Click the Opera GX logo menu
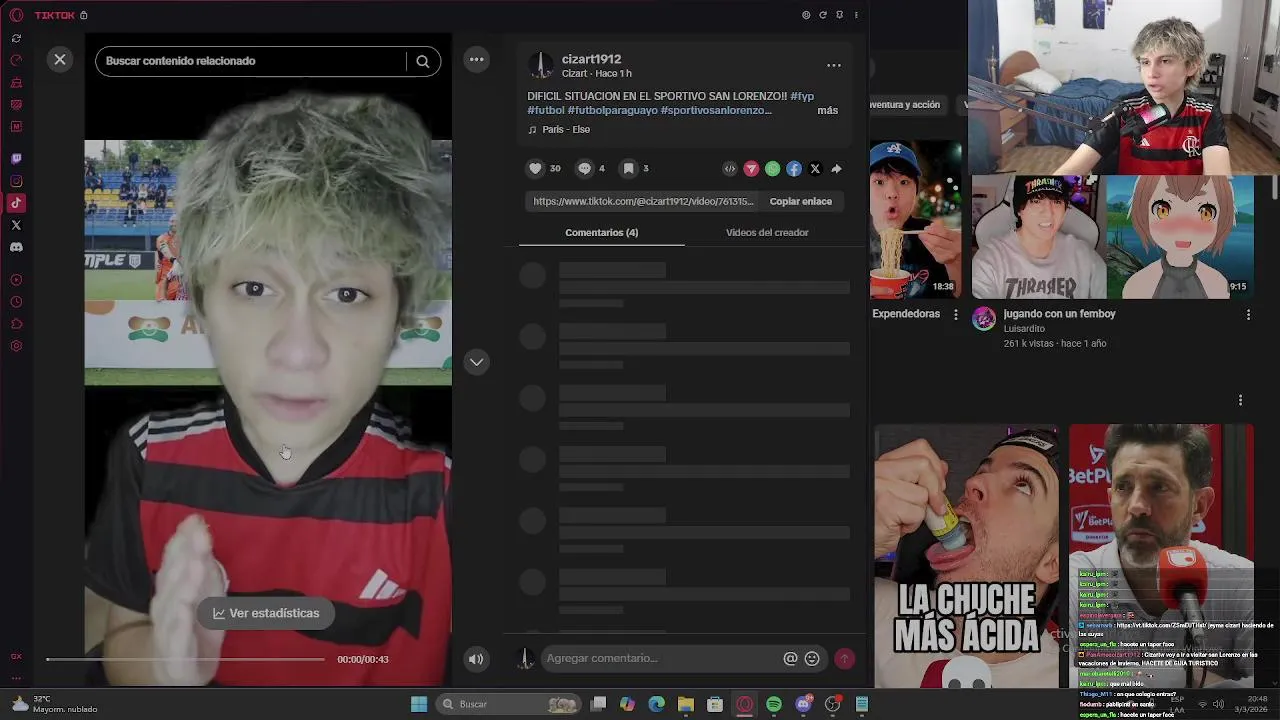The image size is (1280, 720). pos(16,15)
